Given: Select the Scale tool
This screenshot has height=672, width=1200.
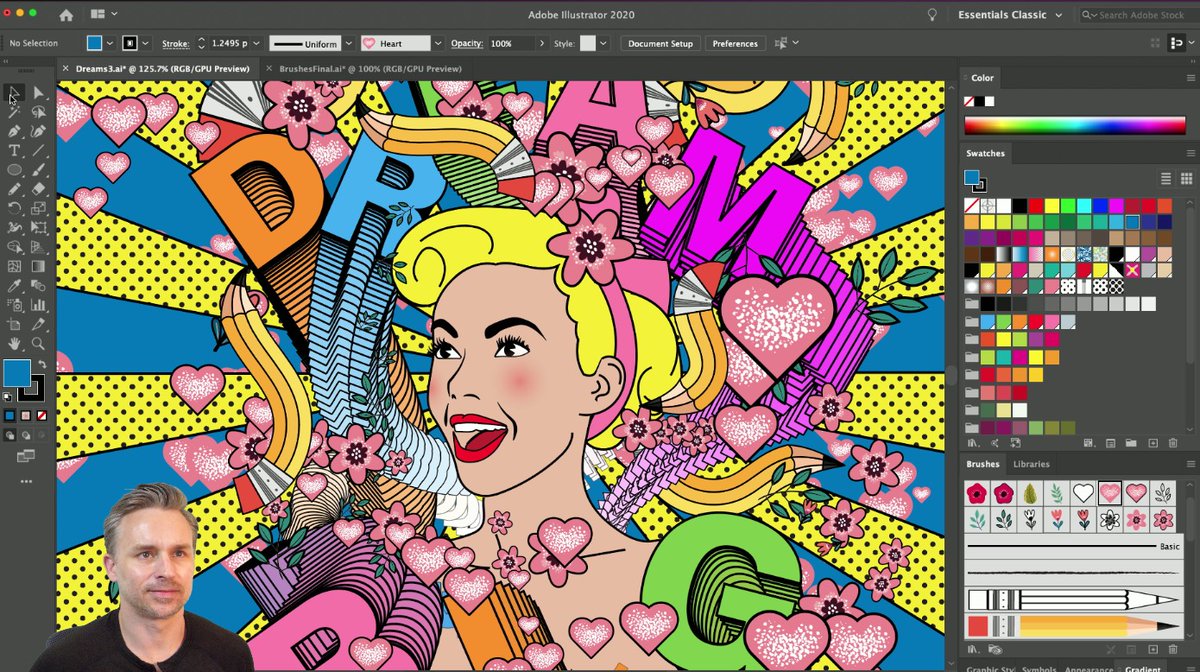Looking at the screenshot, I should point(38,208).
